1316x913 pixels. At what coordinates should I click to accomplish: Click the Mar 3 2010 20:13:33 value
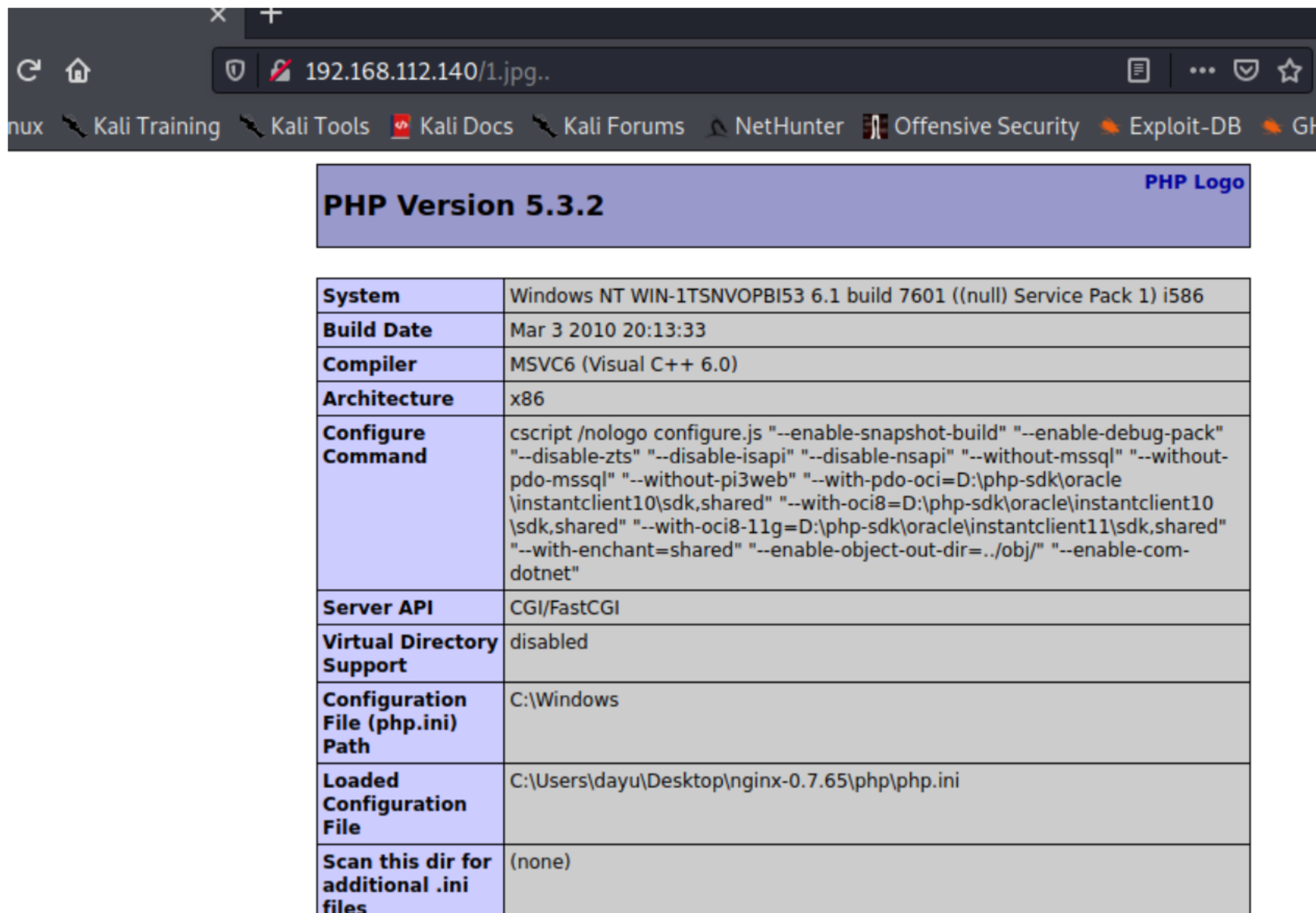pos(607,330)
